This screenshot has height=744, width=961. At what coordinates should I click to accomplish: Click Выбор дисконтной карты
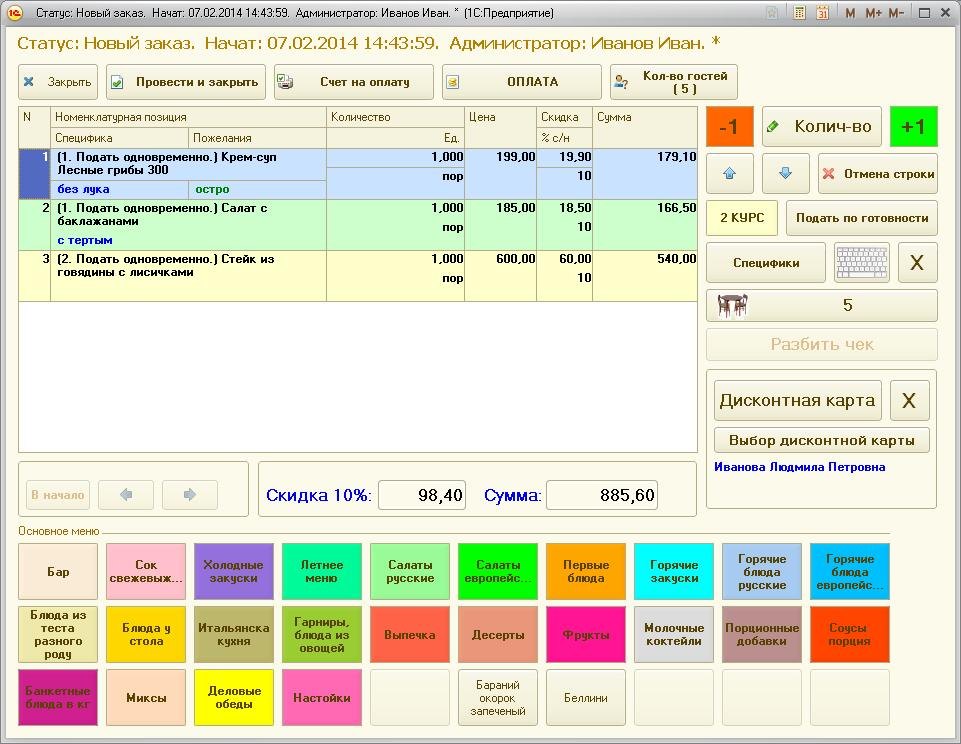(821, 440)
